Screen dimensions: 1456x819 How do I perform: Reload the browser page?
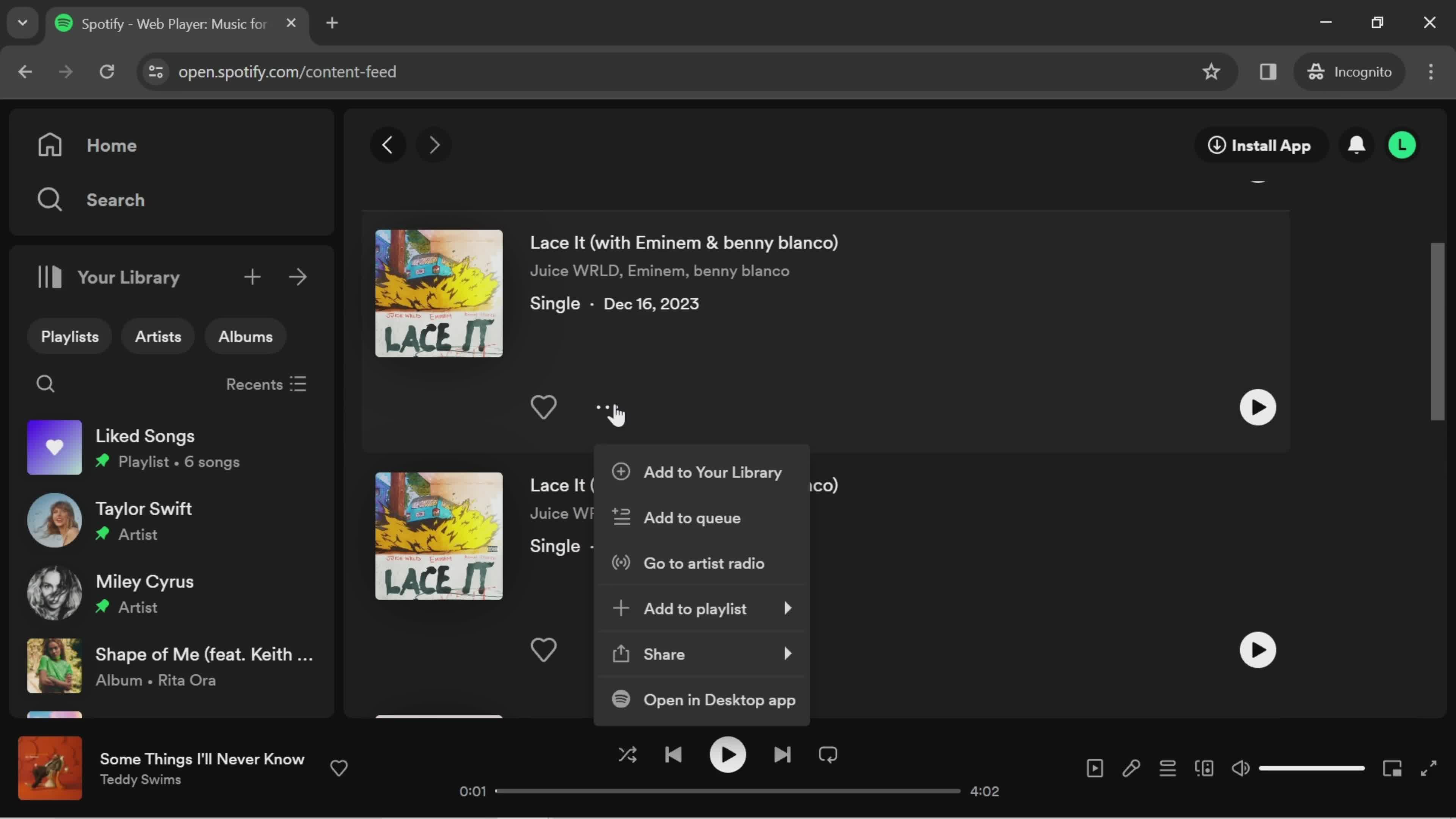pyautogui.click(x=107, y=72)
